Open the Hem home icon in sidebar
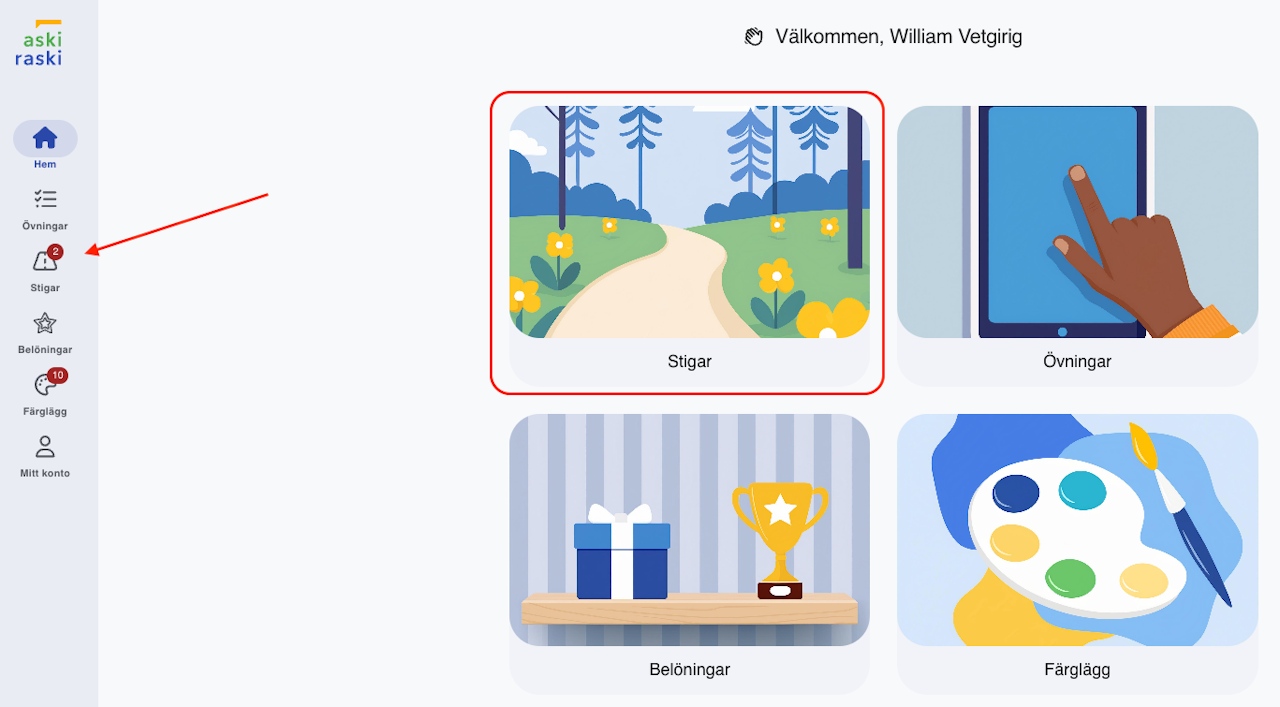This screenshot has width=1280, height=707. point(45,138)
